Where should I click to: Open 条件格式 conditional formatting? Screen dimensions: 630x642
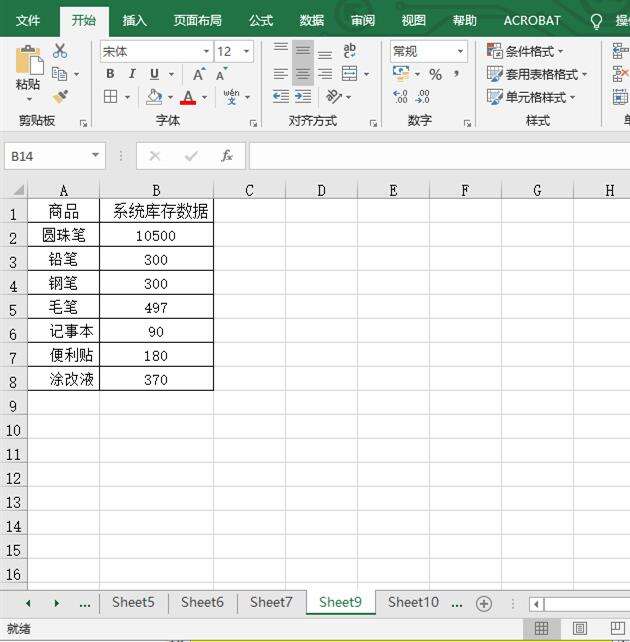525,52
